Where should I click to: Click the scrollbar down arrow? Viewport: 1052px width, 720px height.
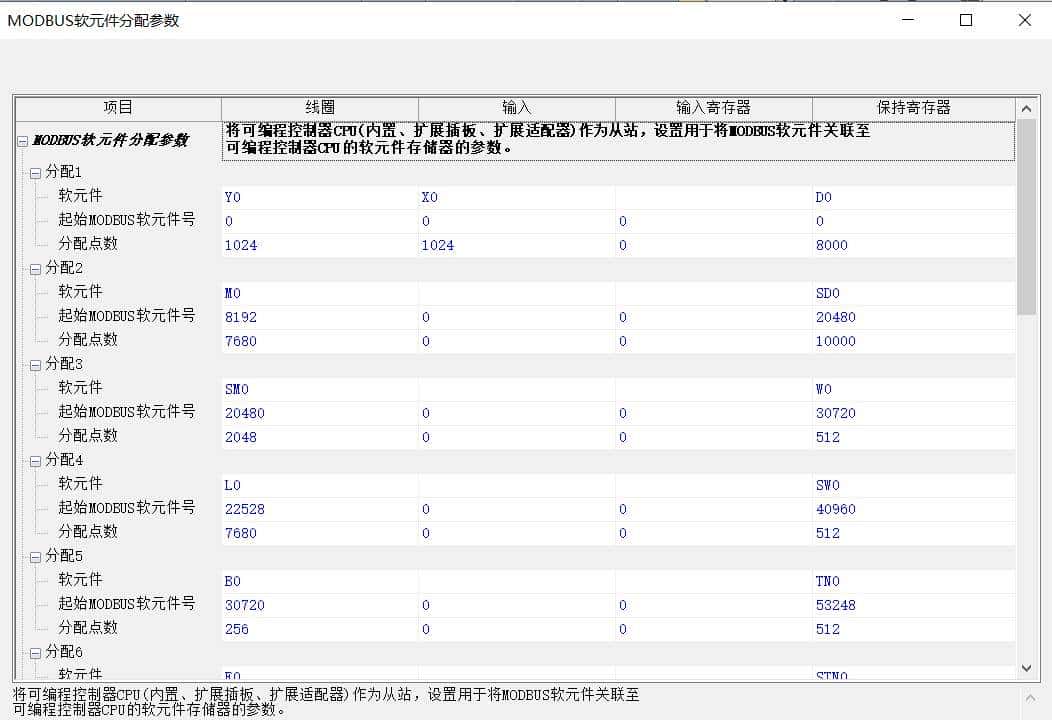tap(1027, 668)
